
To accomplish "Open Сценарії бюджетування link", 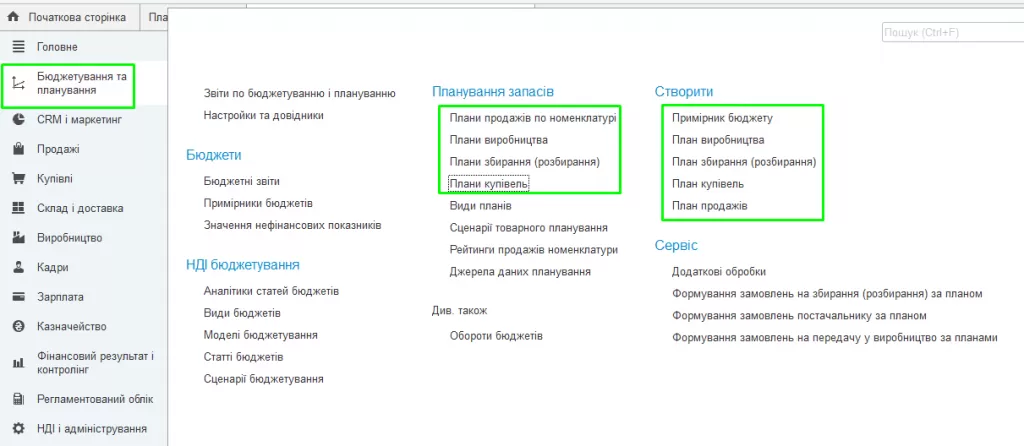I will coord(263,379).
